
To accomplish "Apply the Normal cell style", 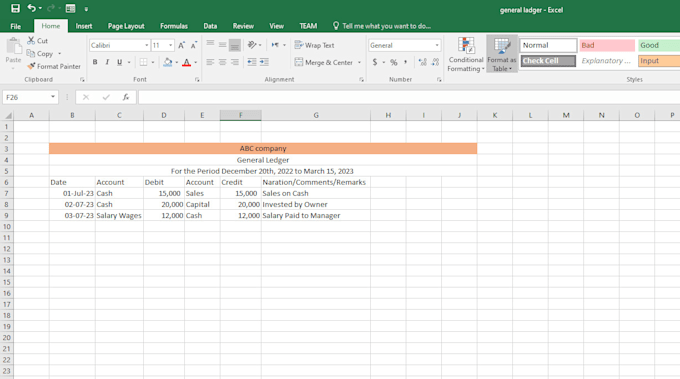I will pyautogui.click(x=548, y=45).
